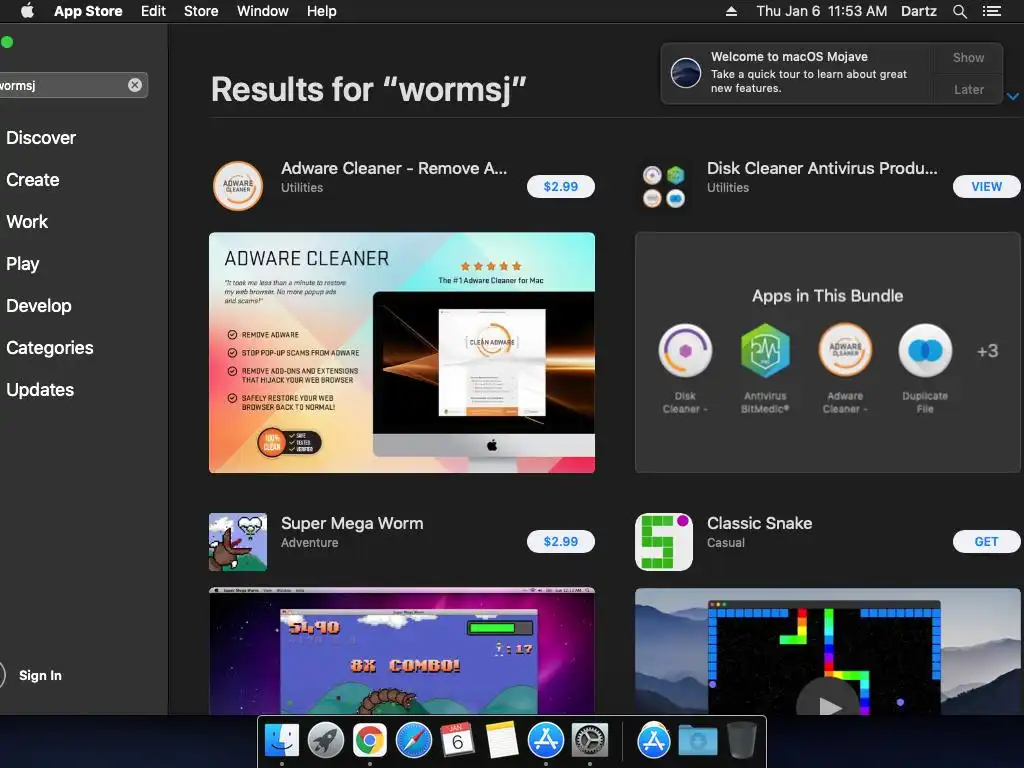Go to the Work section
1024x768 pixels.
(x=27, y=221)
